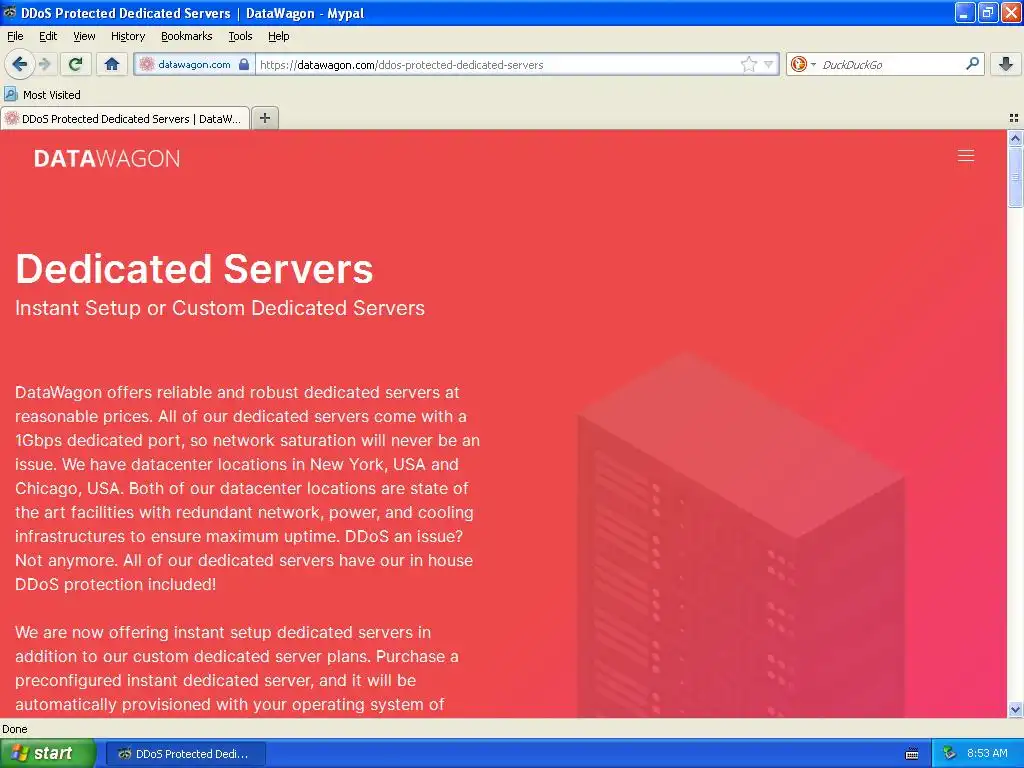1024x768 pixels.
Task: Open the File menu
Action: [x=15, y=36]
